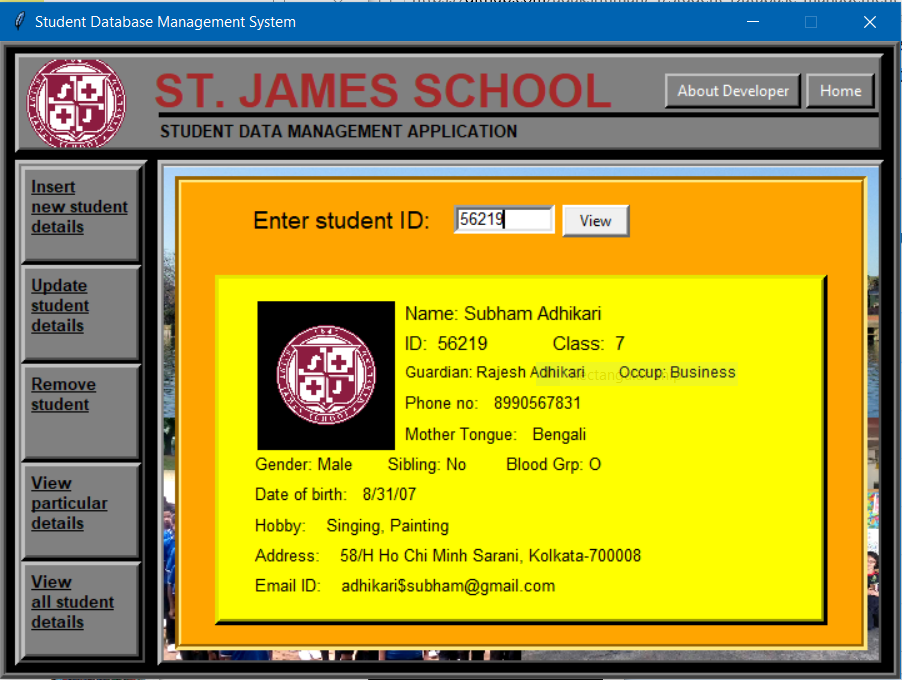Click the View button
The image size is (902, 680).
595,221
